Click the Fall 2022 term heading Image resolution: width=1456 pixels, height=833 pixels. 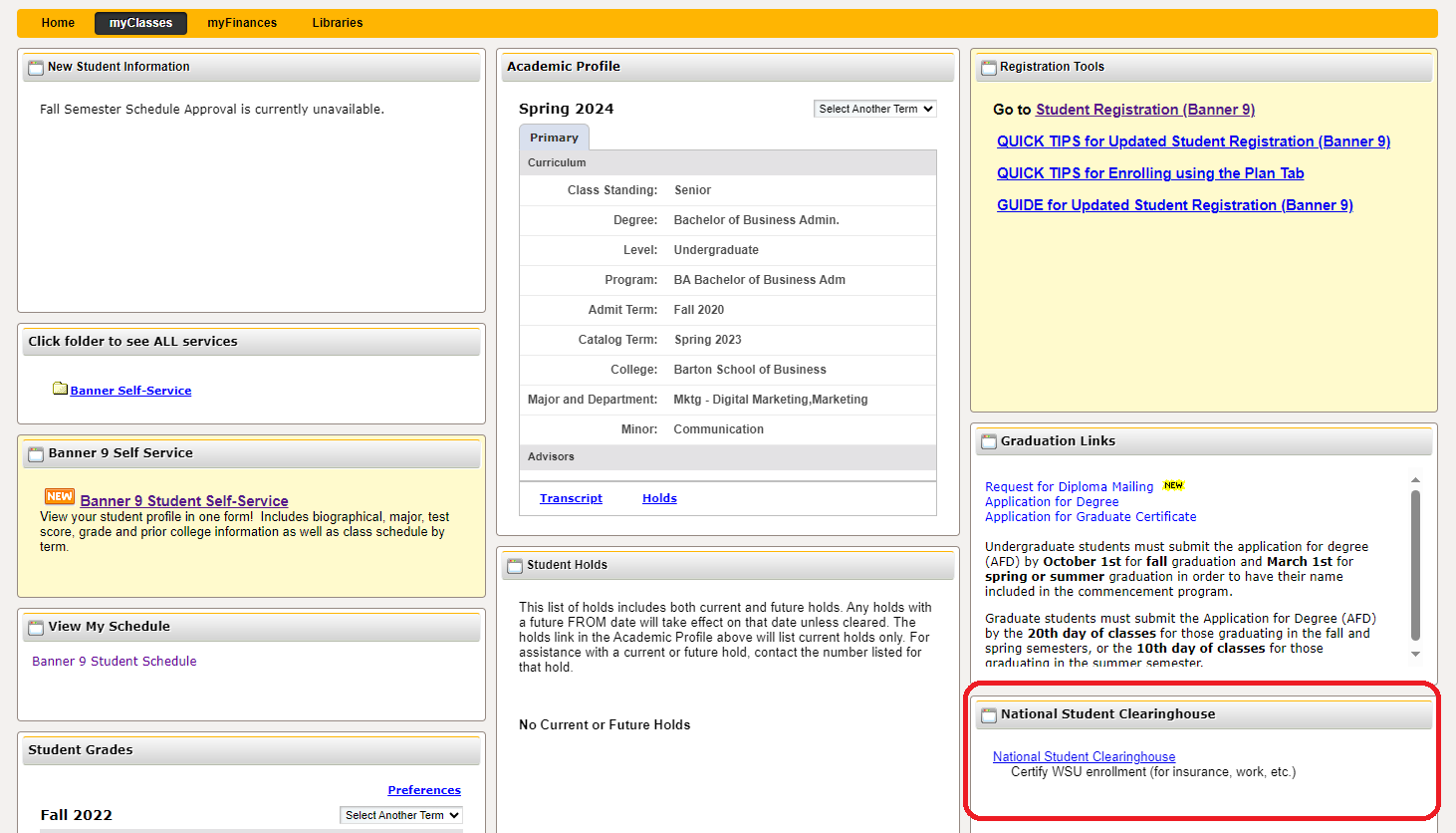[77, 815]
